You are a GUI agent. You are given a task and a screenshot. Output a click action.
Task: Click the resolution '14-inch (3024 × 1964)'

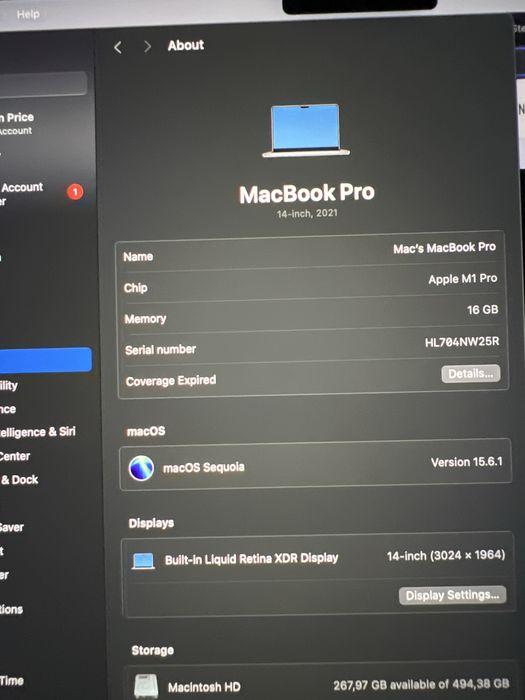pos(446,555)
